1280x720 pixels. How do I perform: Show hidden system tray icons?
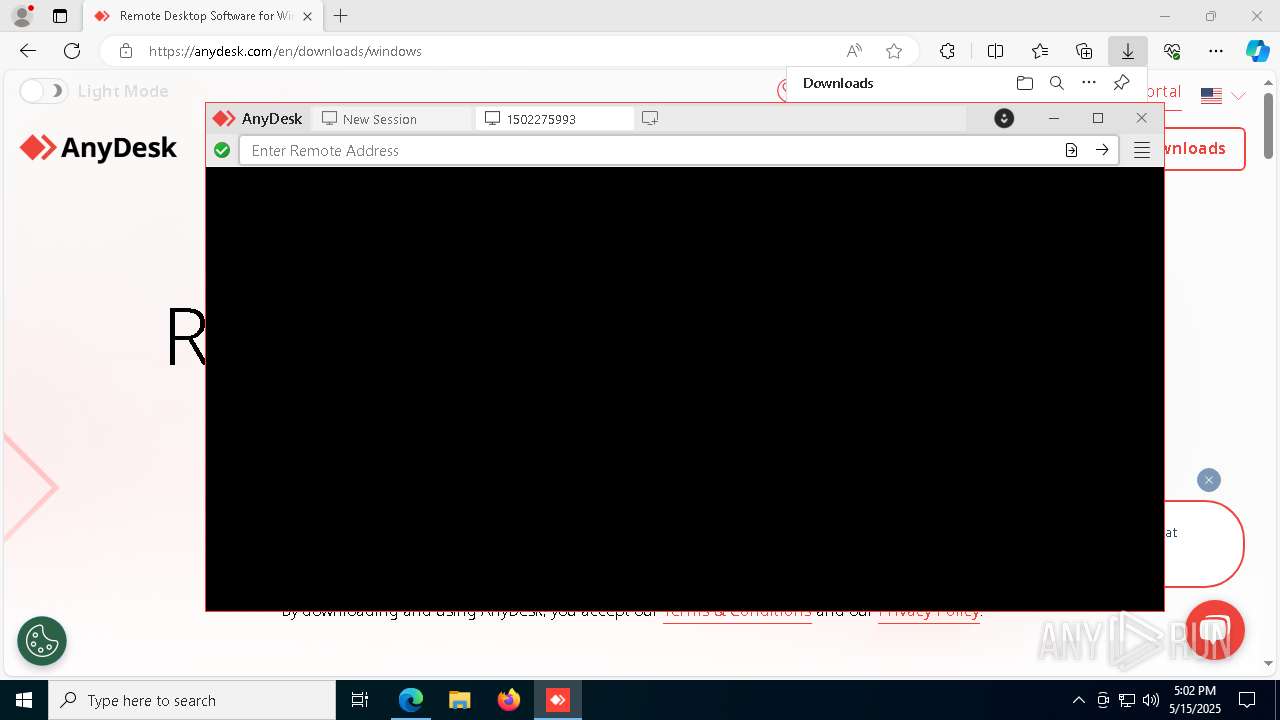pos(1078,700)
